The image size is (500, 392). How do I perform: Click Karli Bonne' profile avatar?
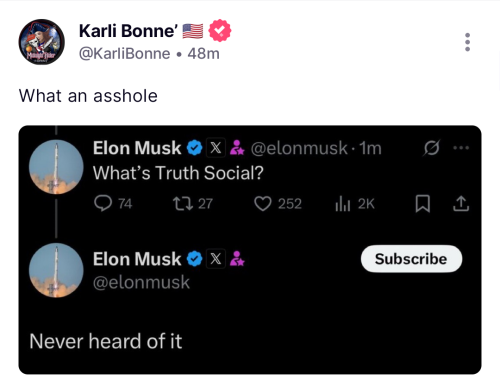(41, 42)
